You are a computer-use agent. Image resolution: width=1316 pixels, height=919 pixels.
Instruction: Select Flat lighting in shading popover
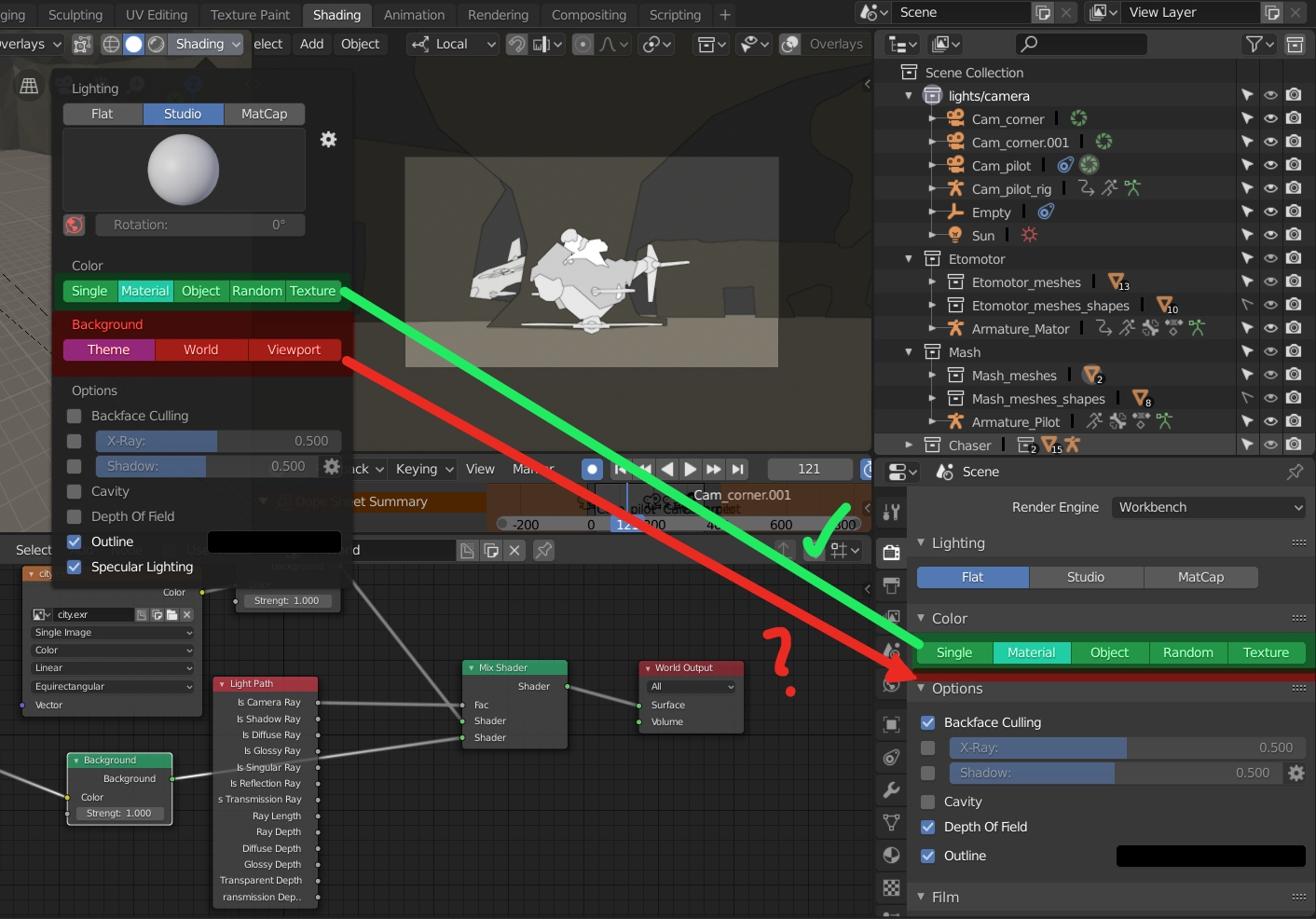103,114
